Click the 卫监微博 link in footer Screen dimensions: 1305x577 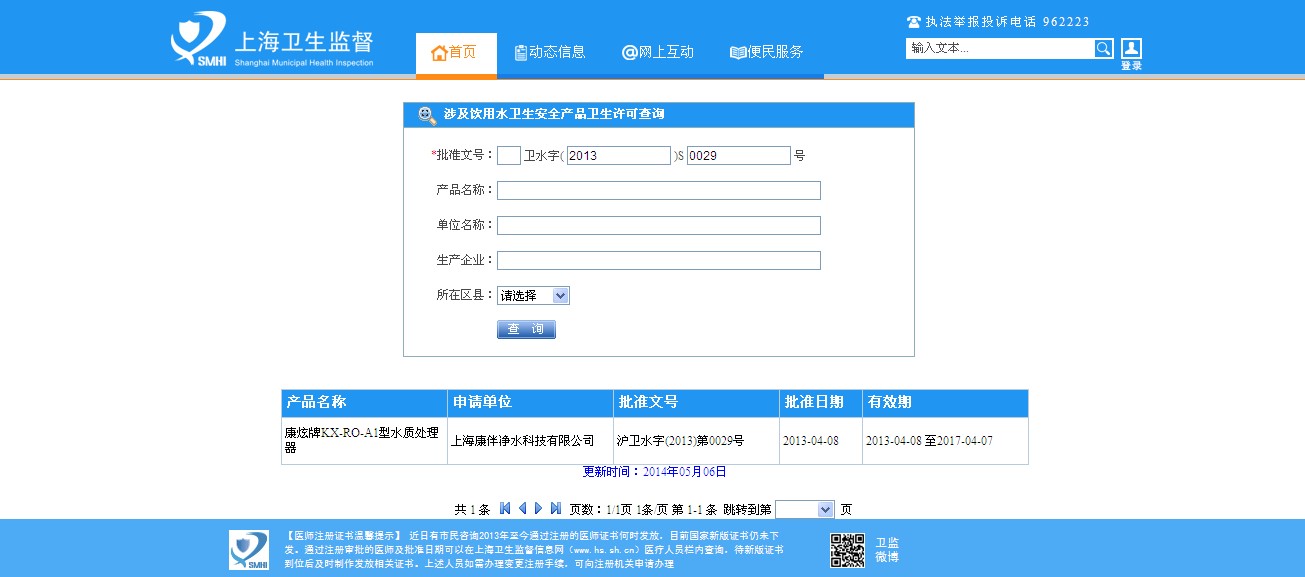(887, 550)
